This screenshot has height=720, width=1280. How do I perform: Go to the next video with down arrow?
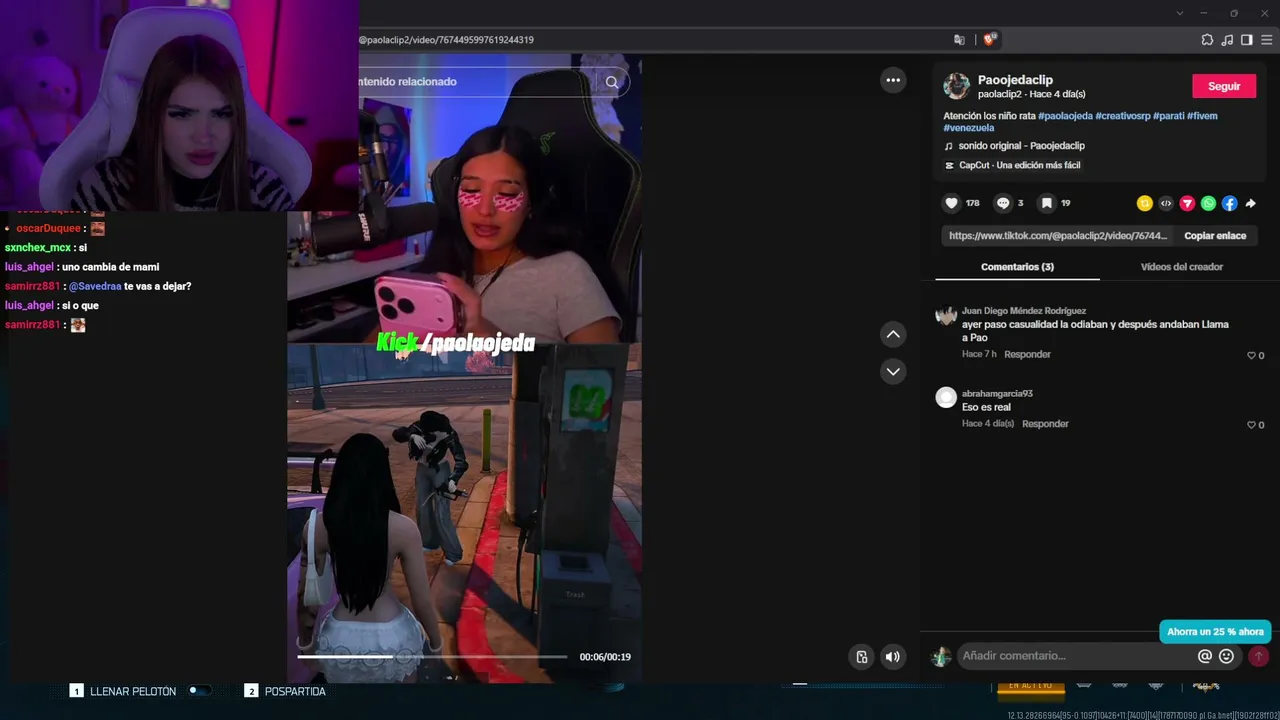(893, 371)
